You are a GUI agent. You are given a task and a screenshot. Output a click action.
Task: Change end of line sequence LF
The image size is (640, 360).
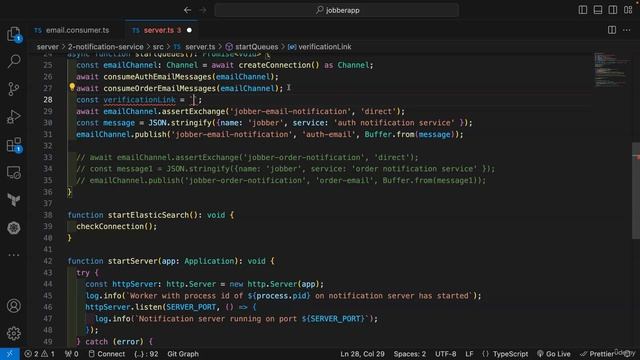pos(469,354)
